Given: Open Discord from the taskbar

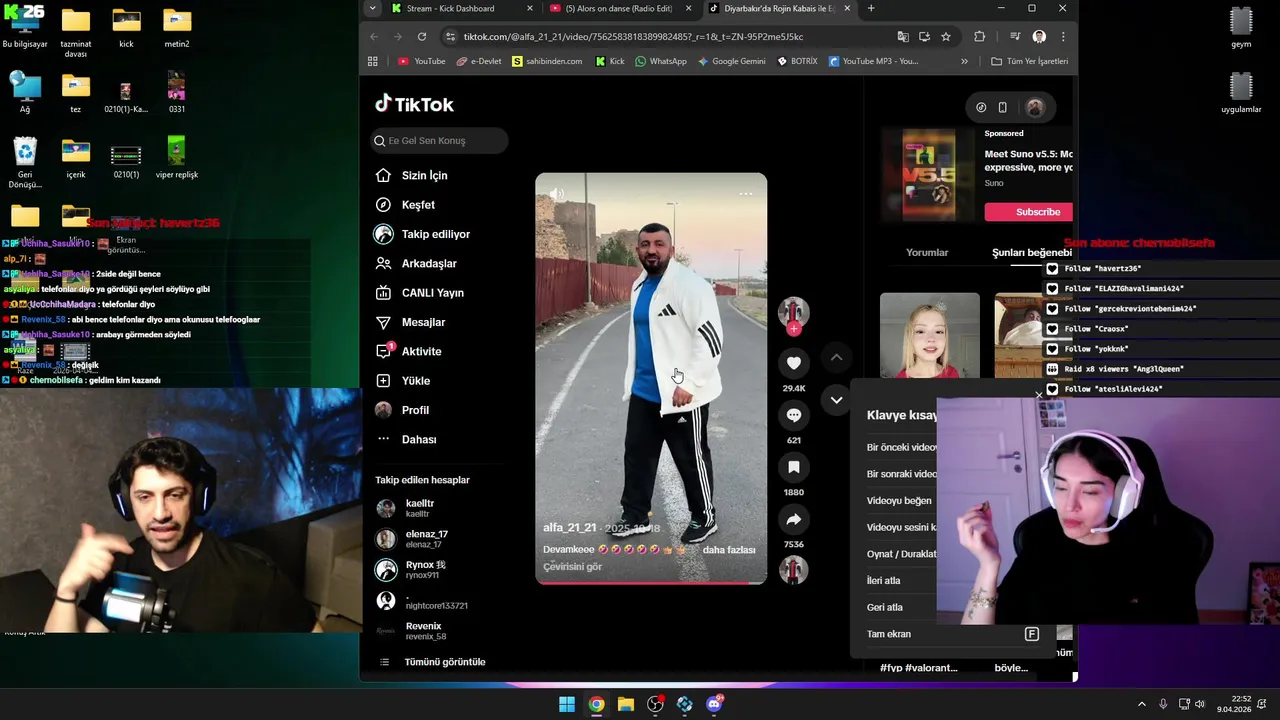Looking at the screenshot, I should click(x=714, y=704).
